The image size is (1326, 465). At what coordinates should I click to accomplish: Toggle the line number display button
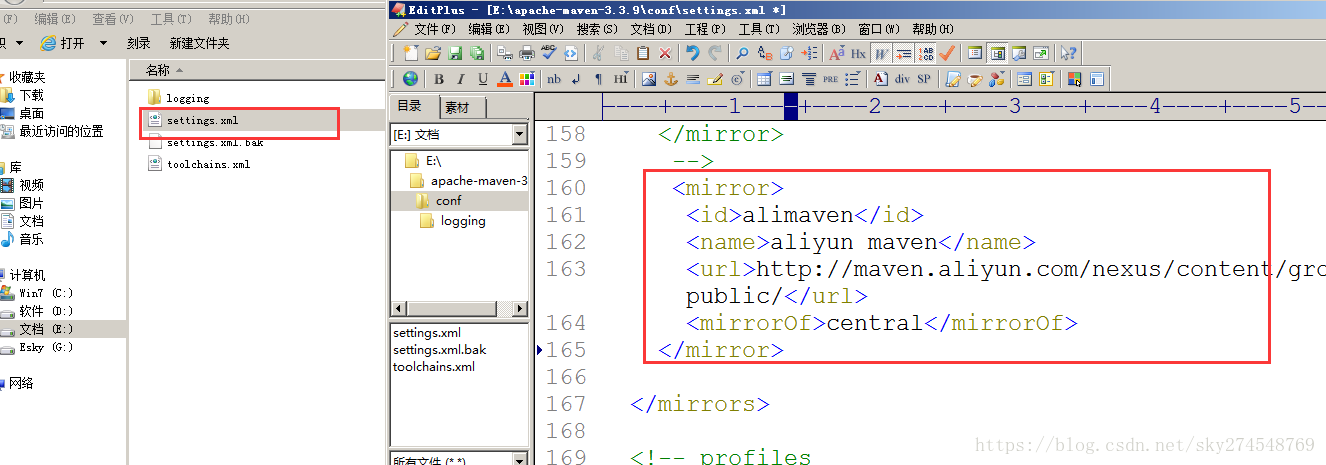point(926,53)
